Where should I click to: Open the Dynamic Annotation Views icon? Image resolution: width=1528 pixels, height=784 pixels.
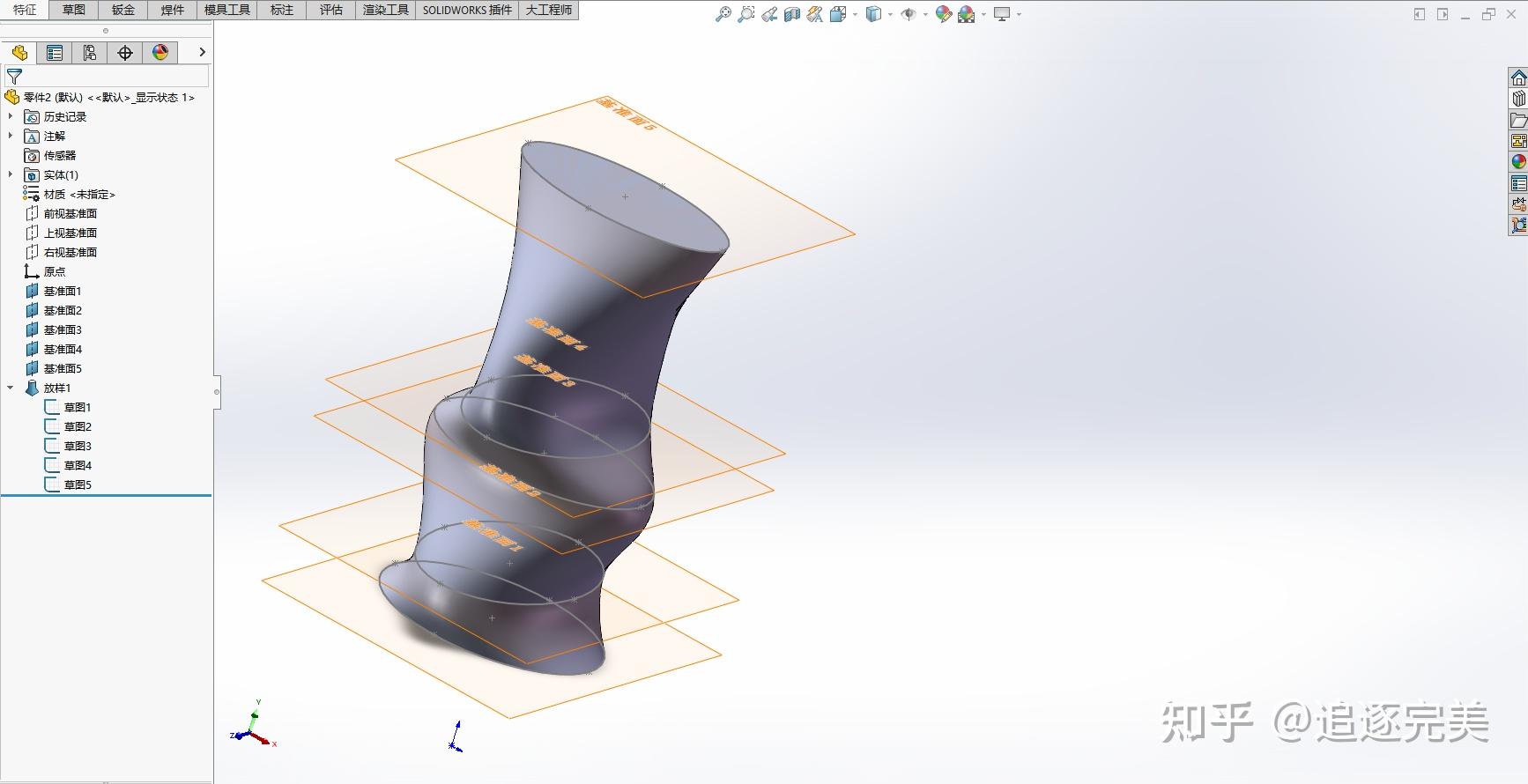815,14
